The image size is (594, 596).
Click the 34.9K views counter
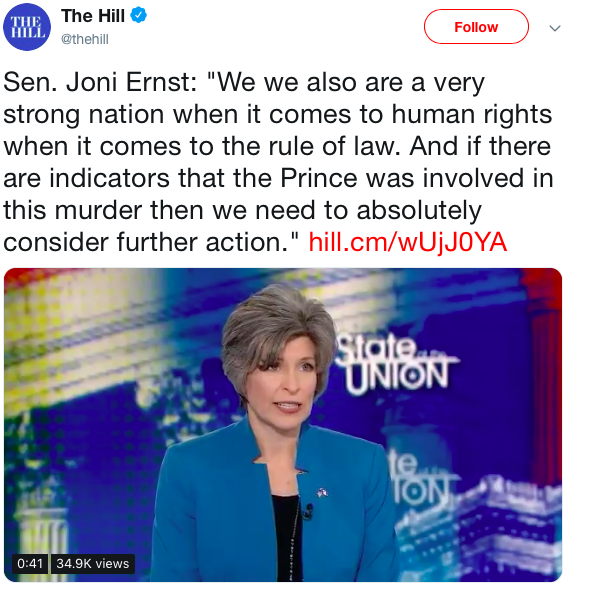click(x=93, y=563)
